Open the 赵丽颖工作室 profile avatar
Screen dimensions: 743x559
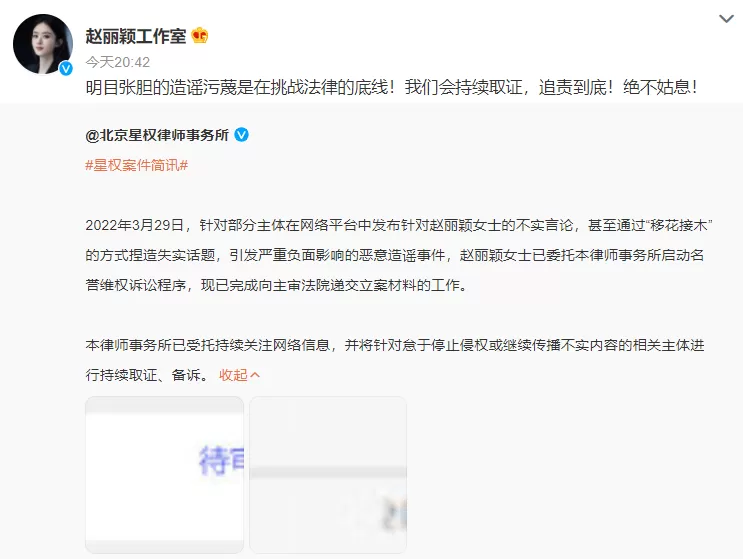pos(43,44)
